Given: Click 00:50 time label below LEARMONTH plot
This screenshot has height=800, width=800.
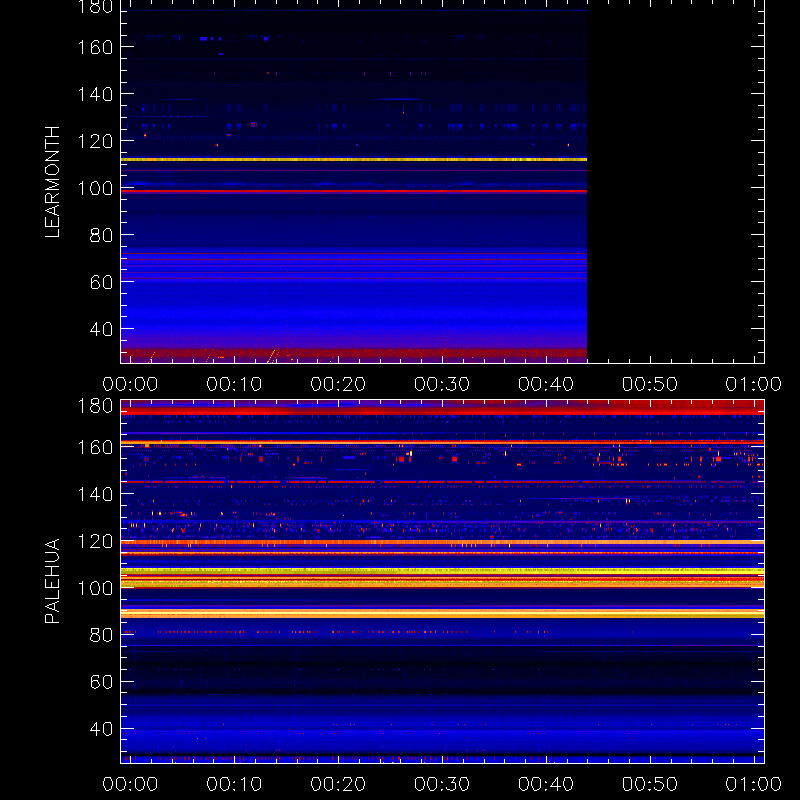Looking at the screenshot, I should [x=650, y=384].
